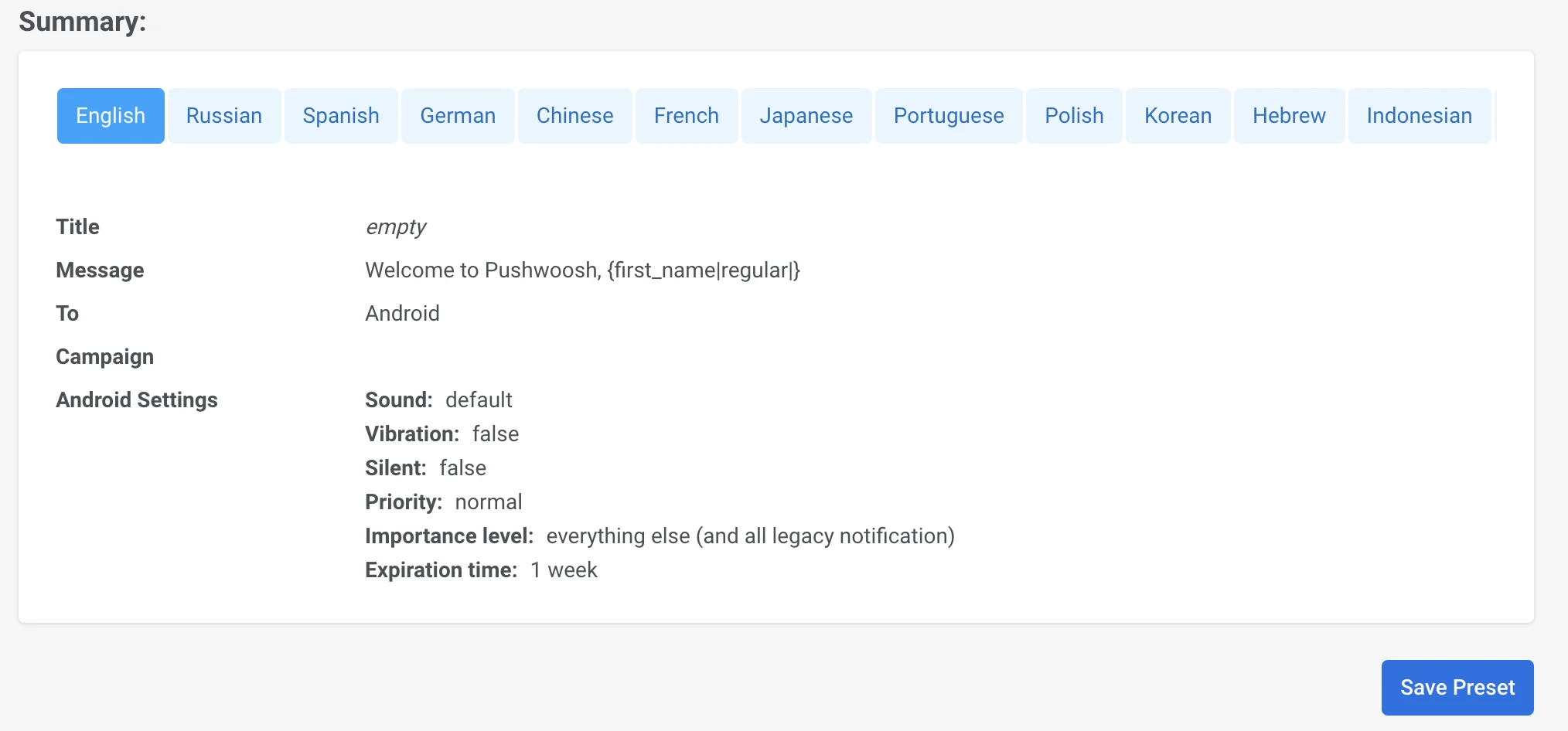Open the Spanish language tab
The image size is (1568, 731).
(341, 116)
